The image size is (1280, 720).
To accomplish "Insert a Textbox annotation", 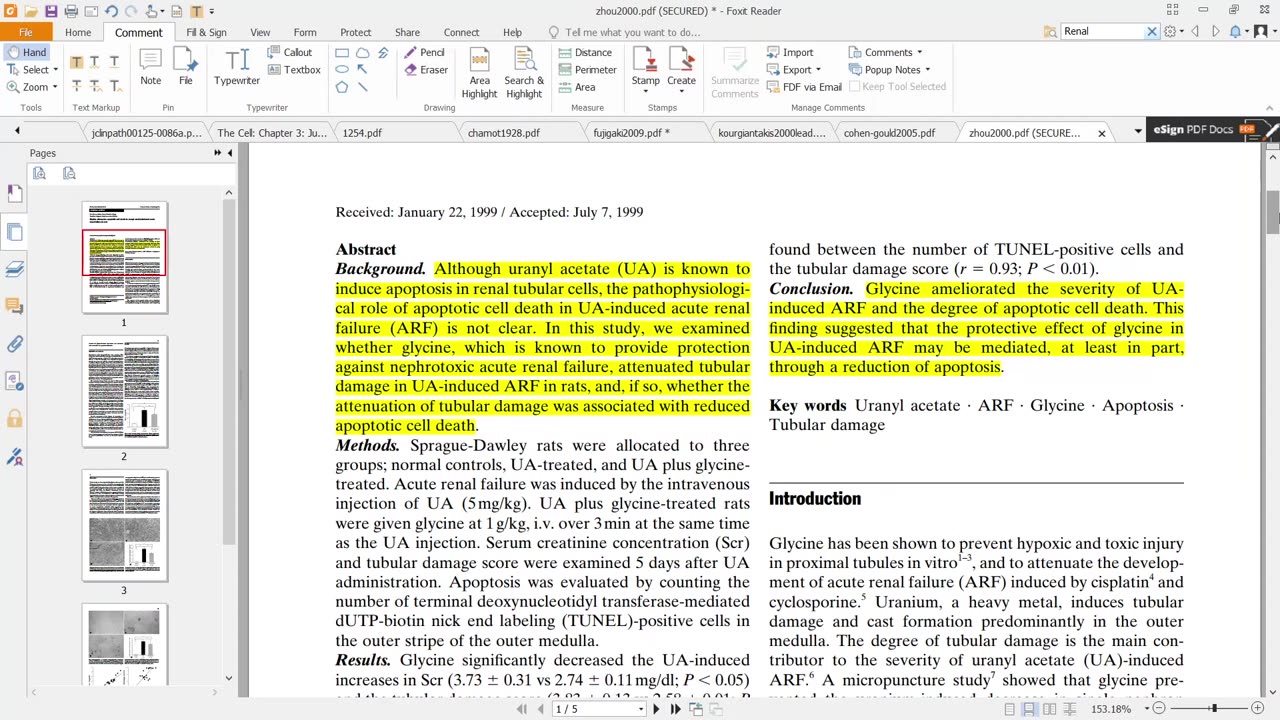I will 294,70.
